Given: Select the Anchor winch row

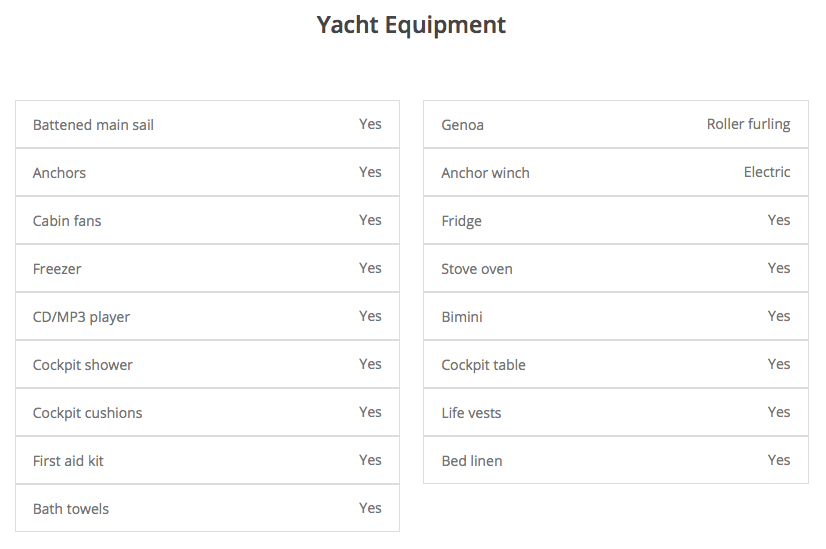Looking at the screenshot, I should 615,173.
